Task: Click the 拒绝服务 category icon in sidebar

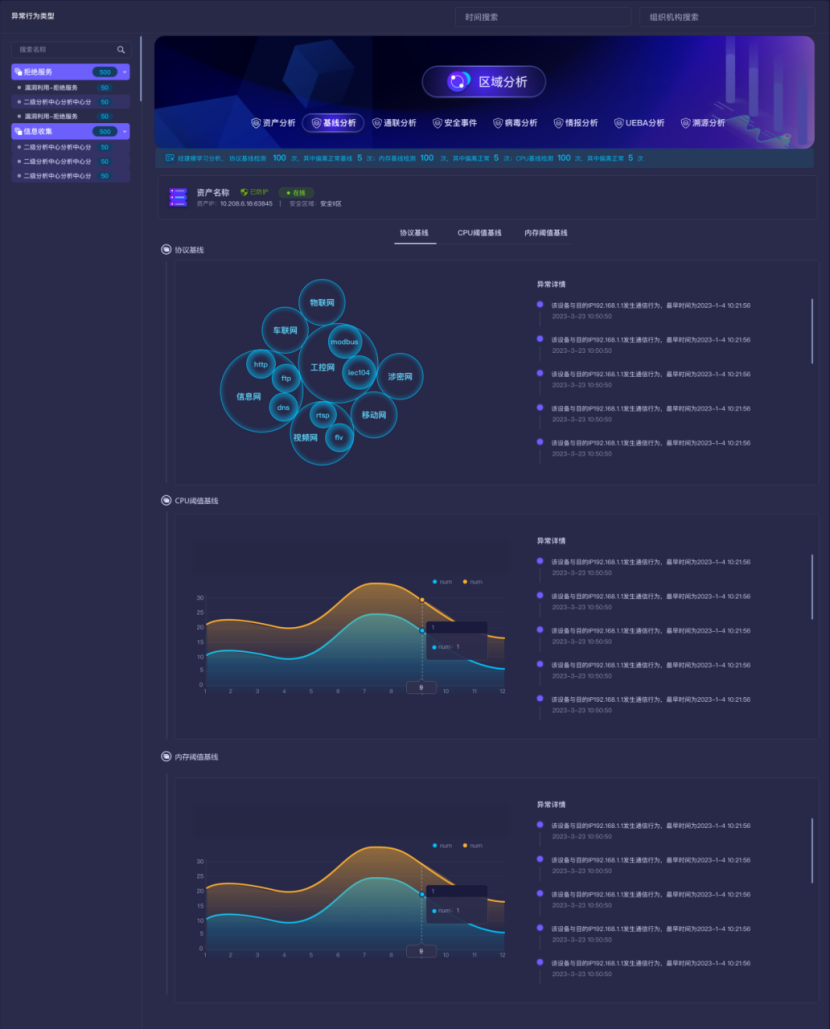Action: 18,72
